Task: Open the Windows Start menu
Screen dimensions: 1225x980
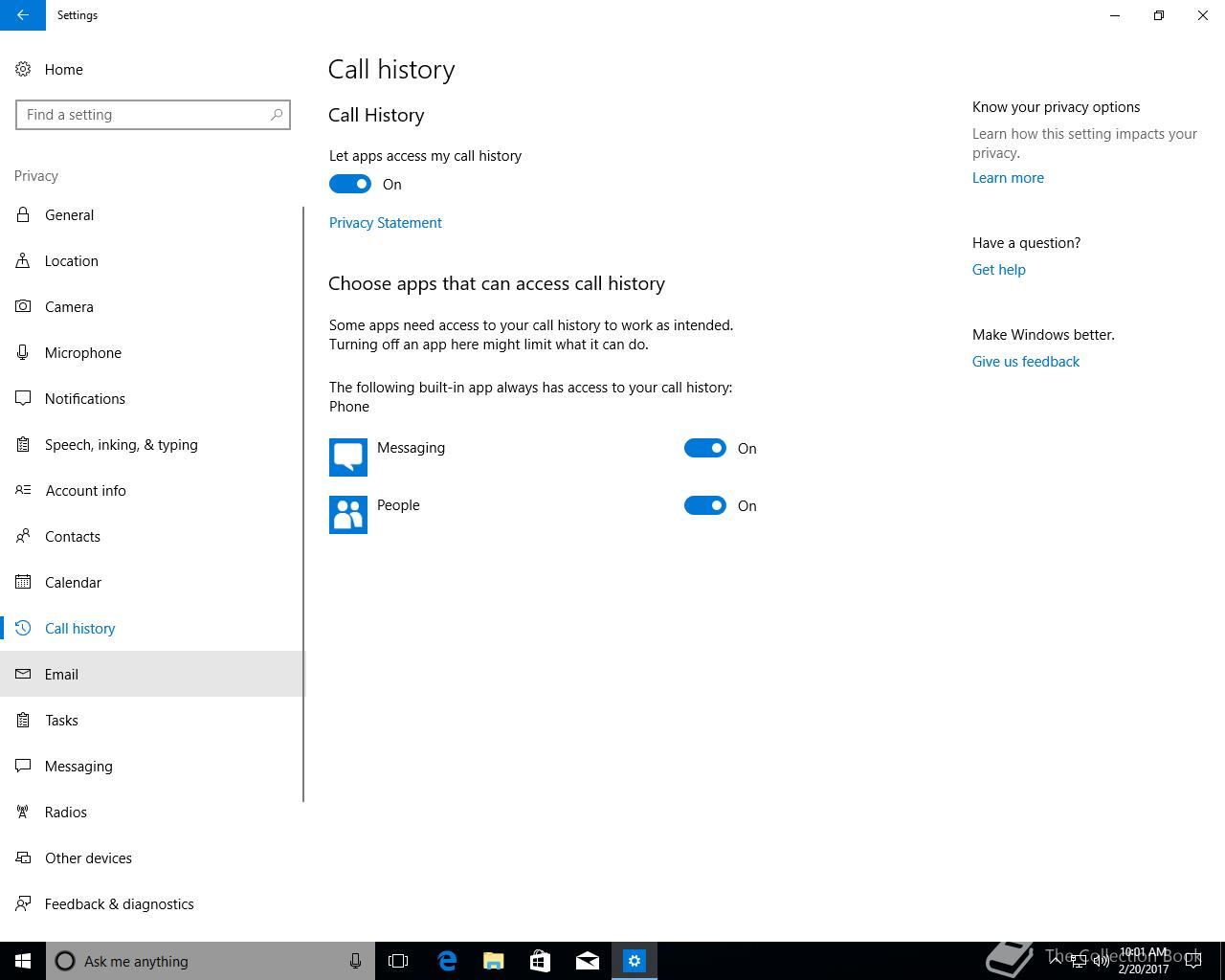Action: (23, 961)
